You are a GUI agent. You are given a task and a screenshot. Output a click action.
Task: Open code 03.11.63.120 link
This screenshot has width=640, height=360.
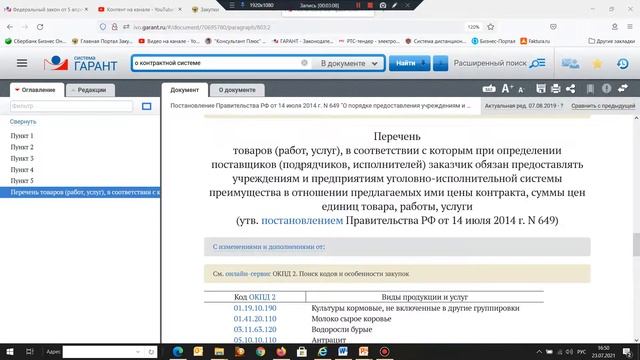point(255,329)
